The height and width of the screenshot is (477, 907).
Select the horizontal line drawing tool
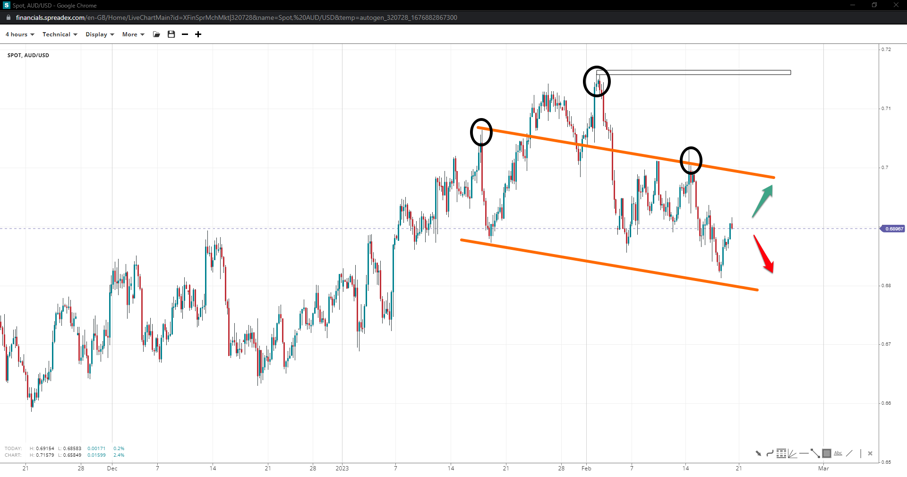[804, 453]
